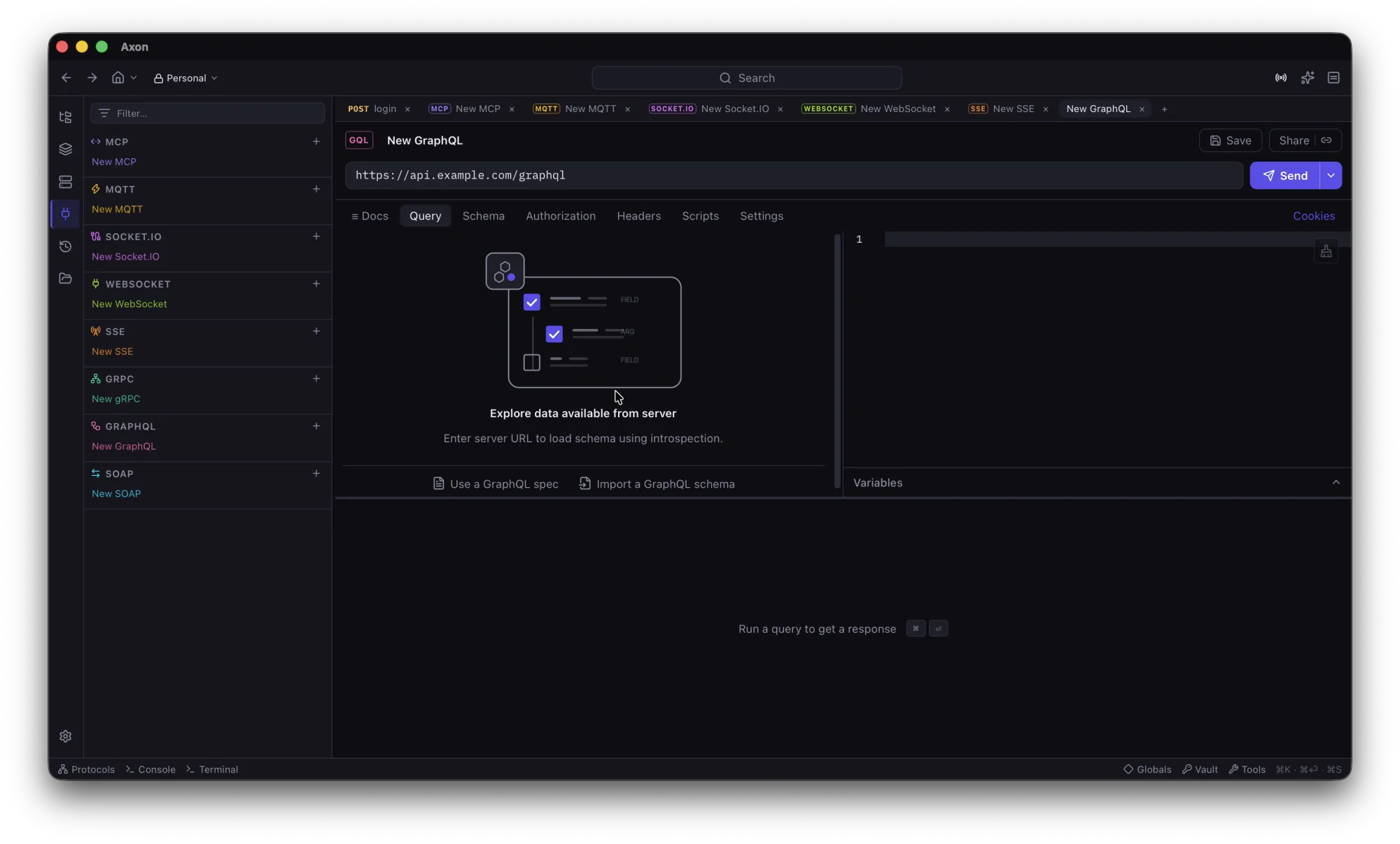Open the New gRPC item in sidebar
This screenshot has width=1400, height=844.
115,399
